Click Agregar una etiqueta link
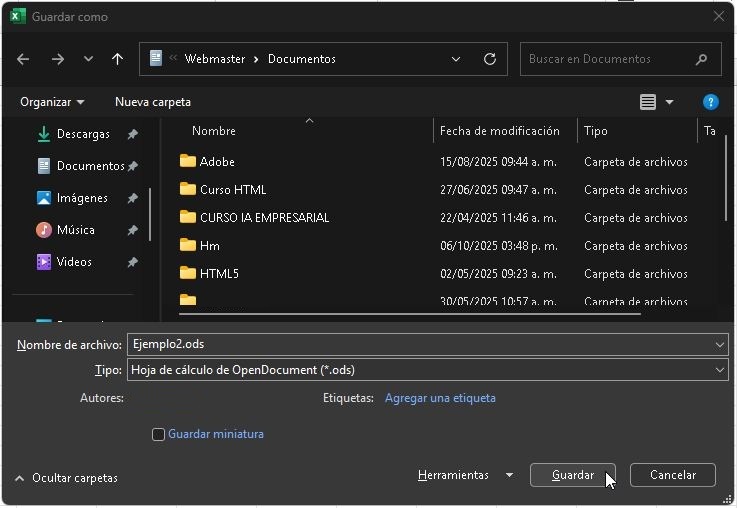This screenshot has width=737, height=508. [x=440, y=398]
